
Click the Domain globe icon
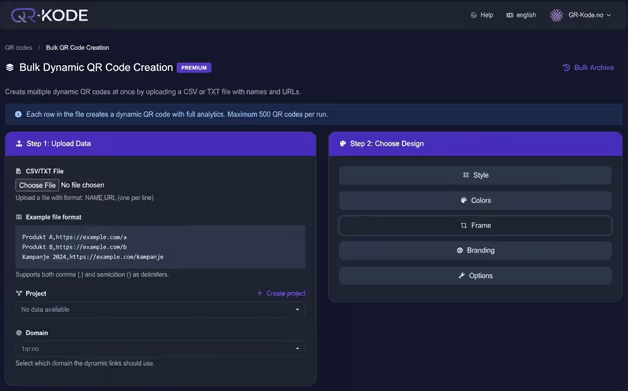19,333
